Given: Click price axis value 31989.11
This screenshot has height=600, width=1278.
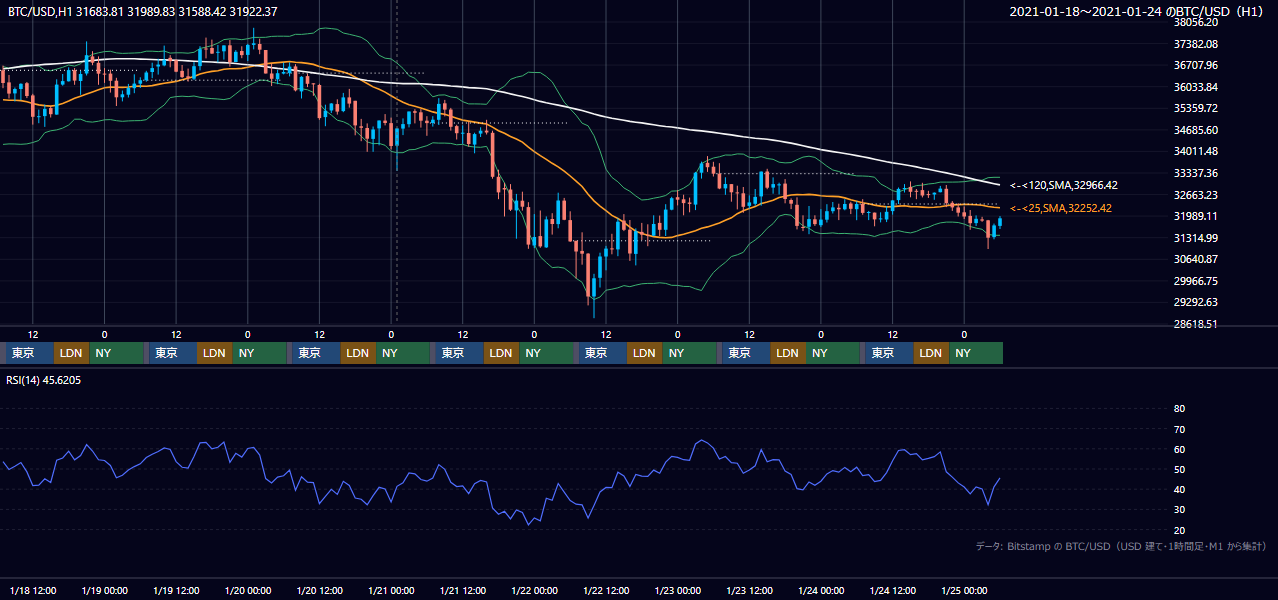Looking at the screenshot, I should coord(1195,216).
